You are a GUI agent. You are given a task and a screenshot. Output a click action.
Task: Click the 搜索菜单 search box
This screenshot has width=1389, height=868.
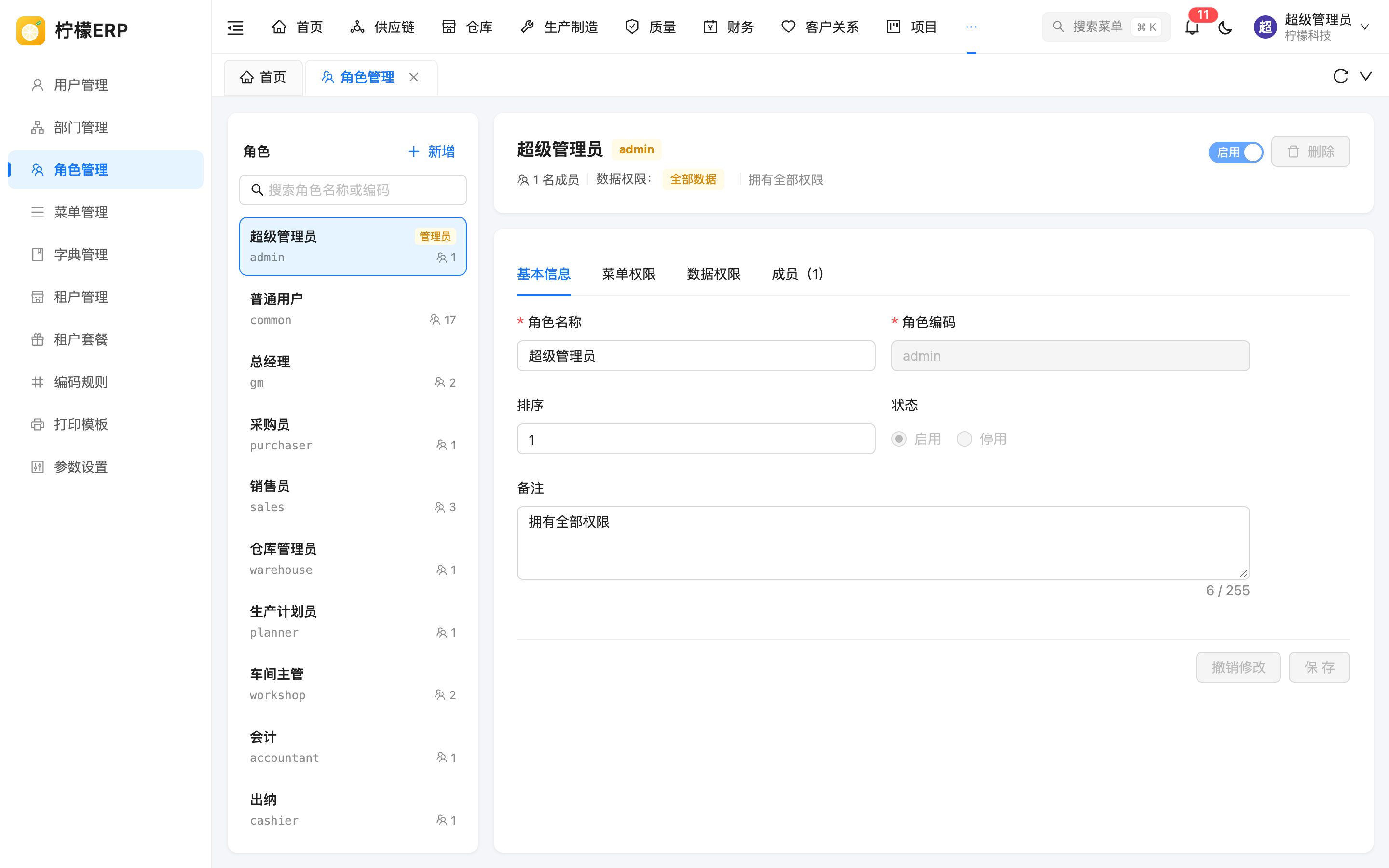pos(1105,27)
